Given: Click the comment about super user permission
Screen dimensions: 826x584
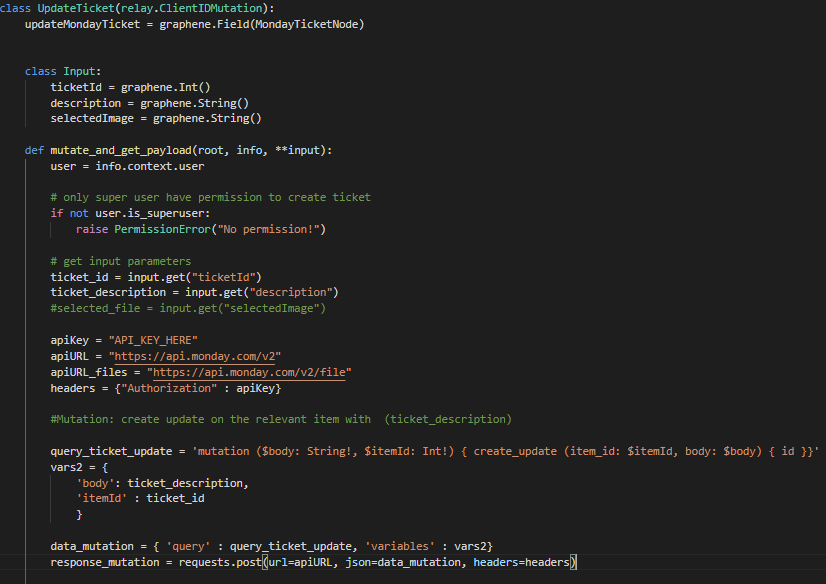Looking at the screenshot, I should (x=210, y=197).
